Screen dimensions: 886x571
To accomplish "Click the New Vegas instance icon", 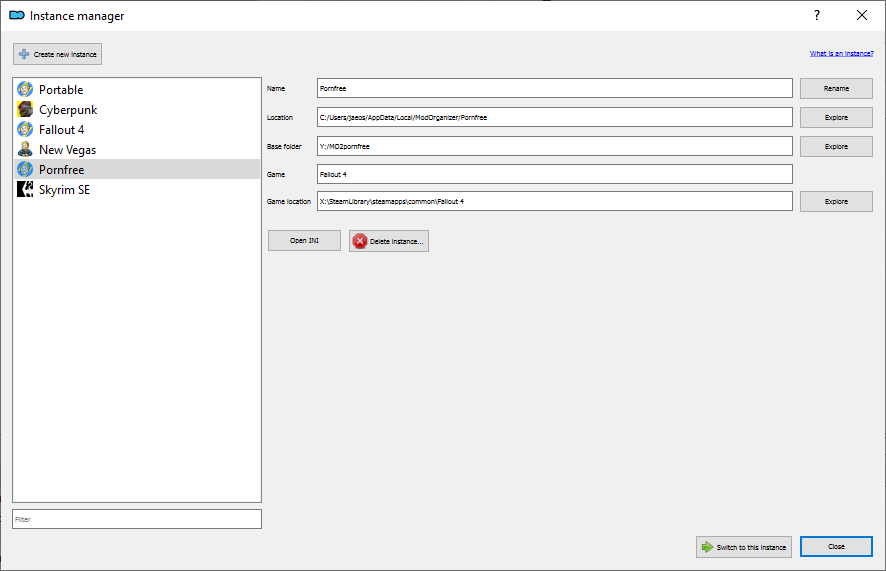I will 25,149.
